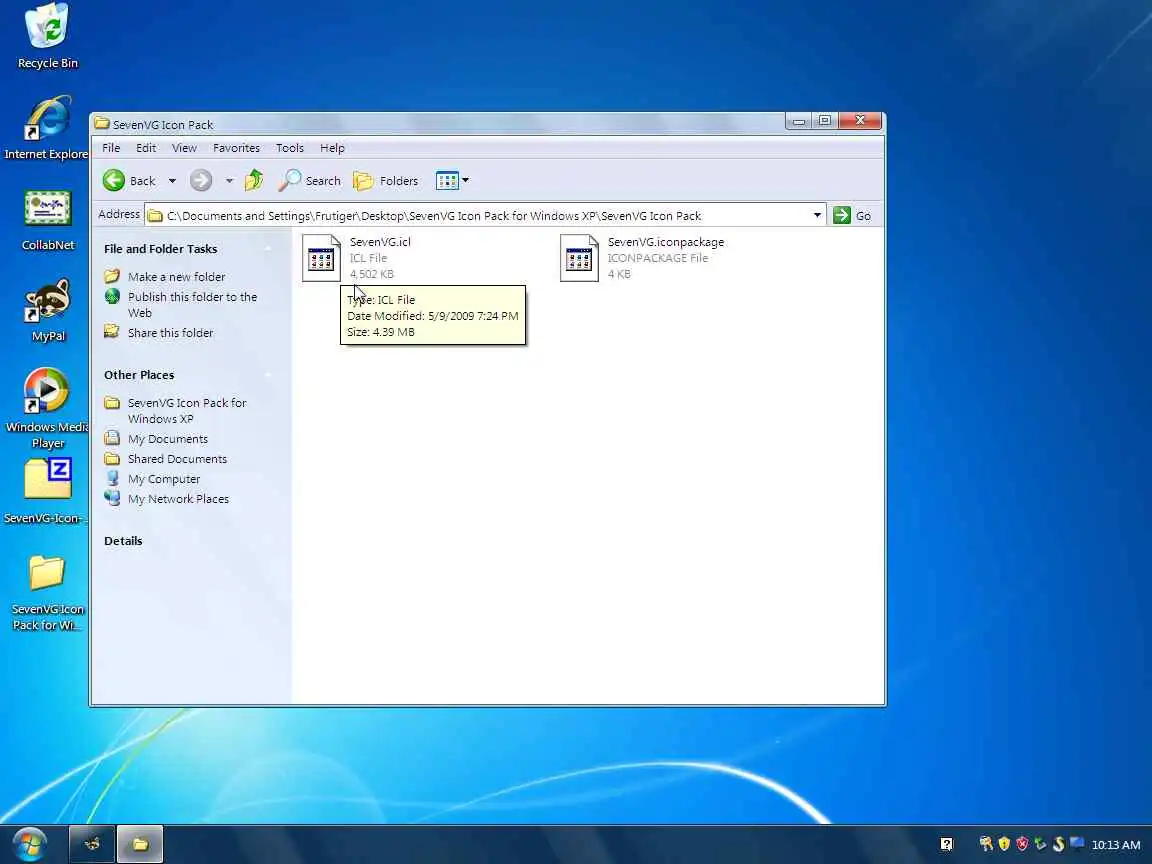
Task: Maximize the SevenVG Icon Pack window
Action: point(825,121)
